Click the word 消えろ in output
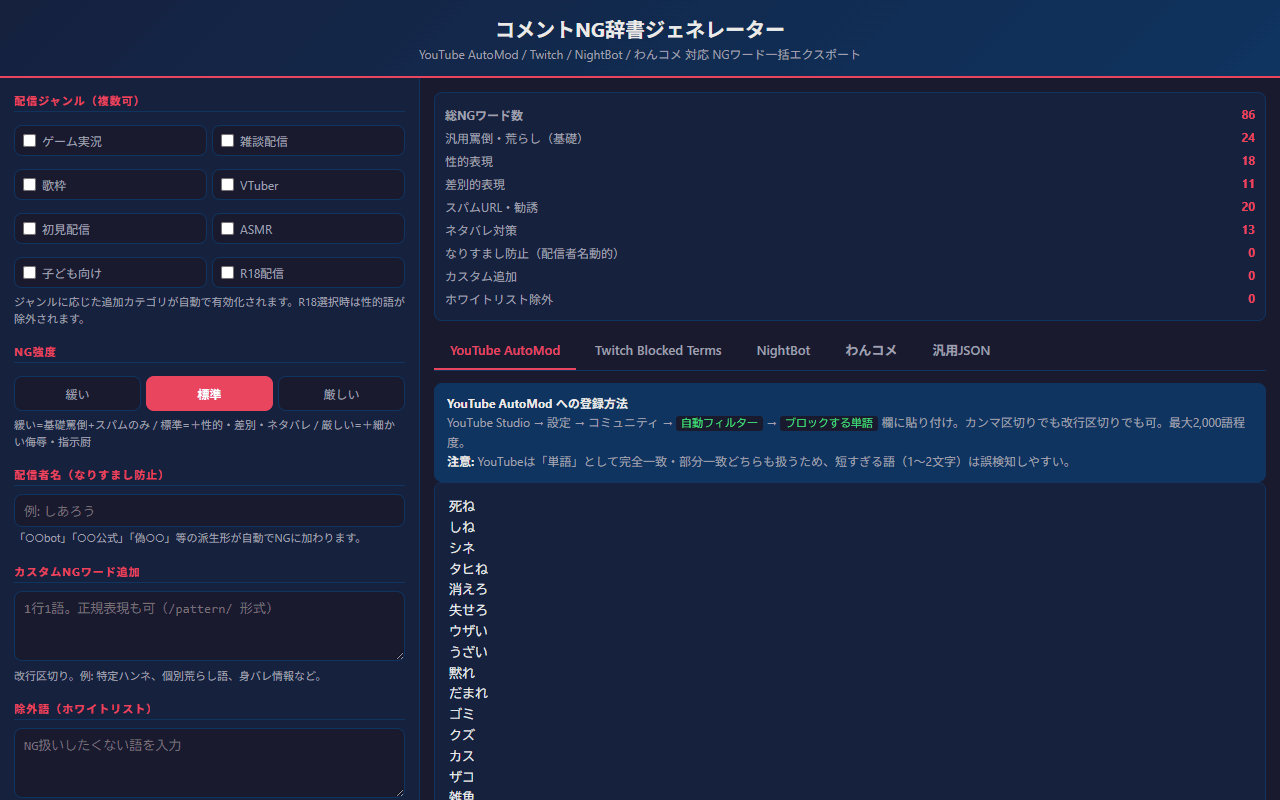This screenshot has height=800, width=1280. tap(468, 589)
